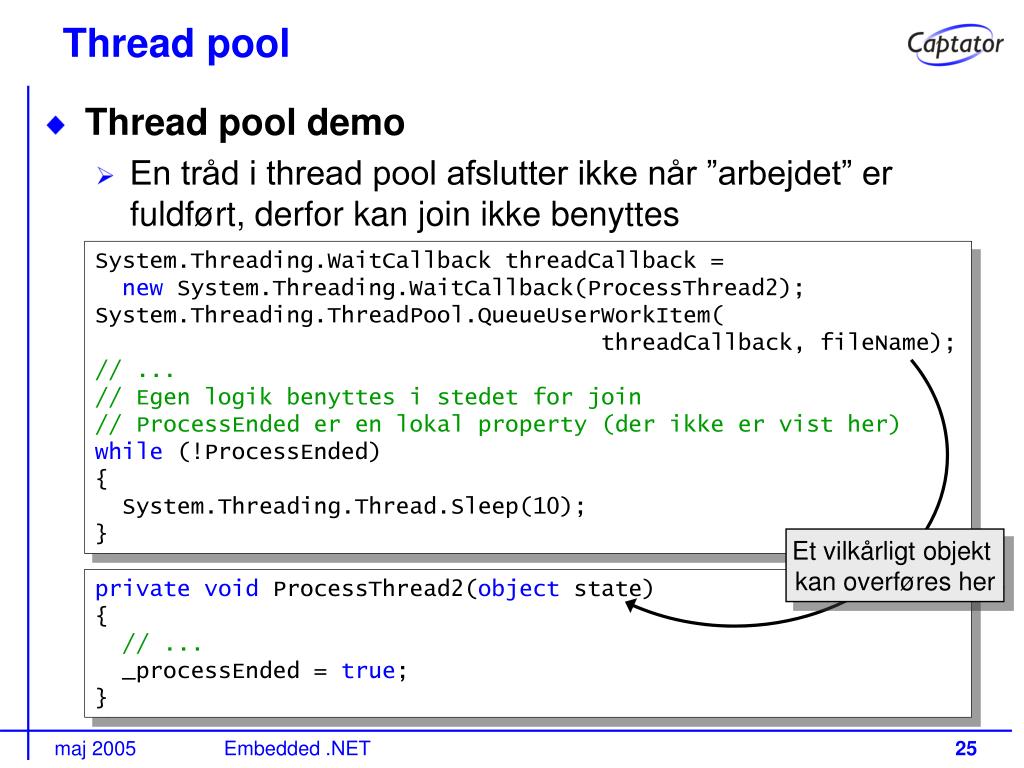Screen dimensions: 1024x768
Task: Click the comment "// ProcessEnded er en lokal property"
Action: (x=342, y=424)
